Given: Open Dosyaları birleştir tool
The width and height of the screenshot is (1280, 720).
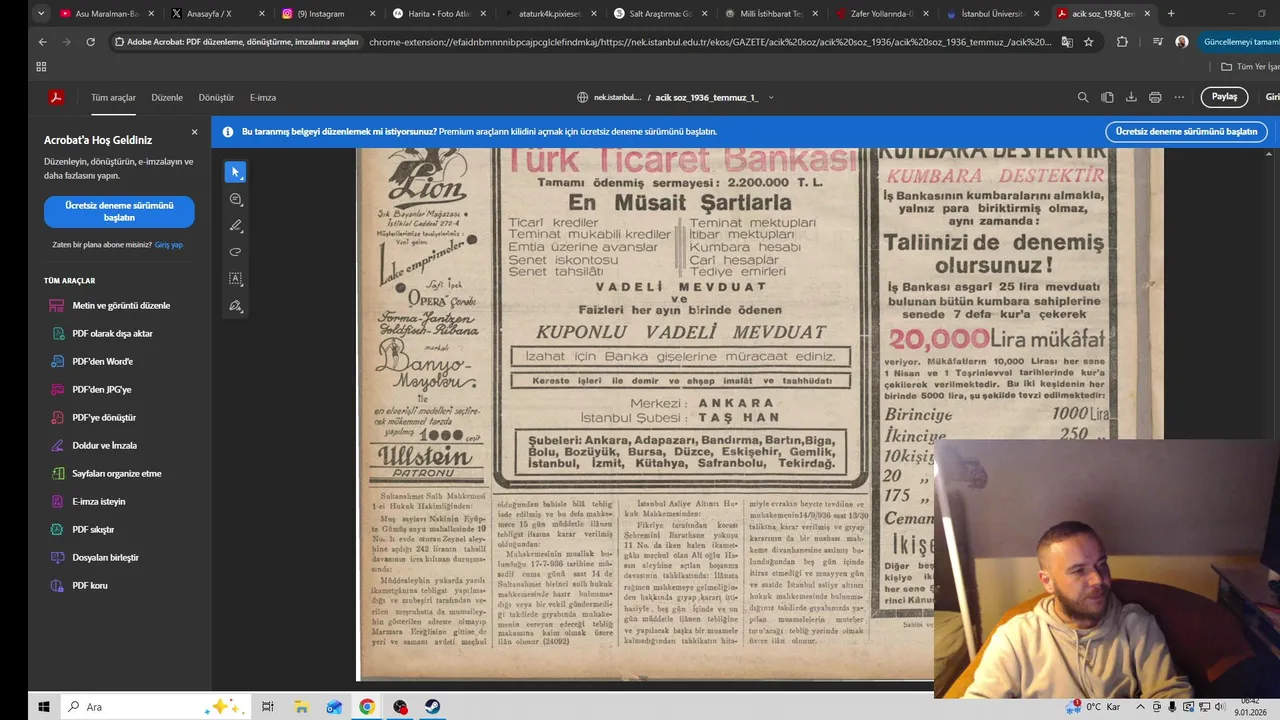Looking at the screenshot, I should [105, 557].
